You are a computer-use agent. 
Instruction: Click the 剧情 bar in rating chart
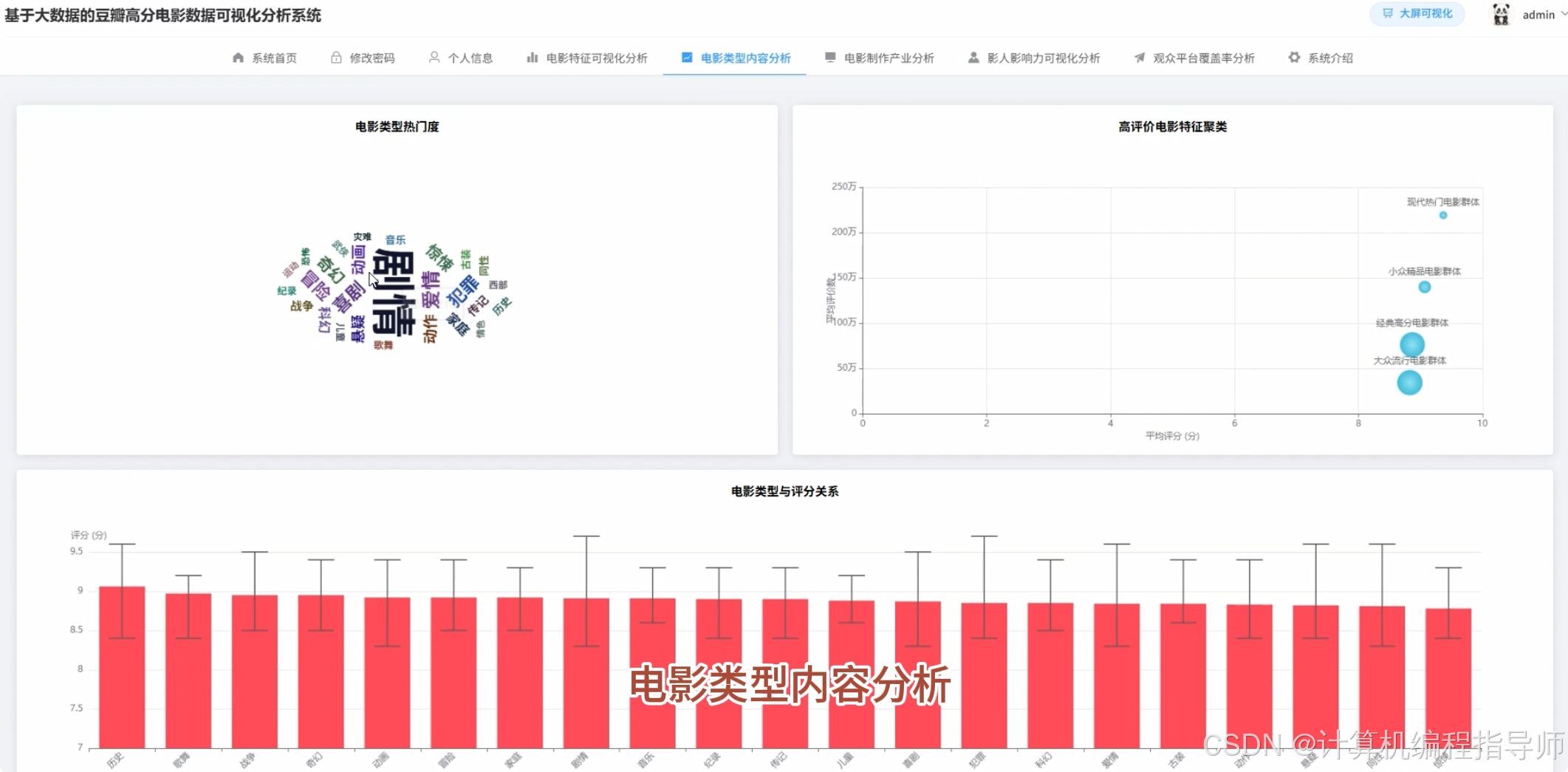point(586,673)
